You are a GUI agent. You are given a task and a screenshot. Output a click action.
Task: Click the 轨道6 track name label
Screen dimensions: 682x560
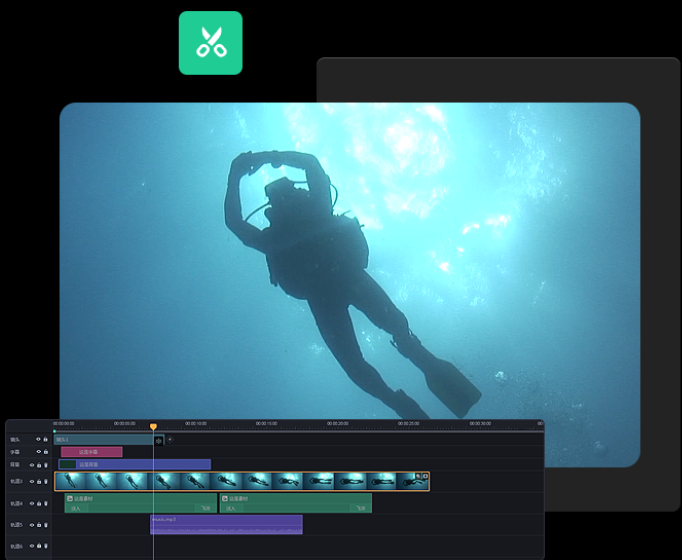coord(17,546)
